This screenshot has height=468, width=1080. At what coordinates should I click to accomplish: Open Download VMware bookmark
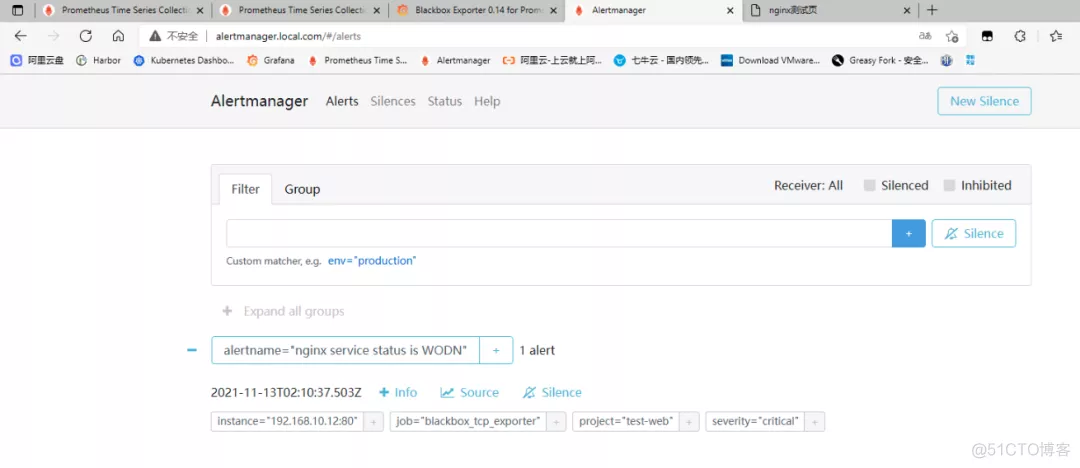click(x=770, y=61)
